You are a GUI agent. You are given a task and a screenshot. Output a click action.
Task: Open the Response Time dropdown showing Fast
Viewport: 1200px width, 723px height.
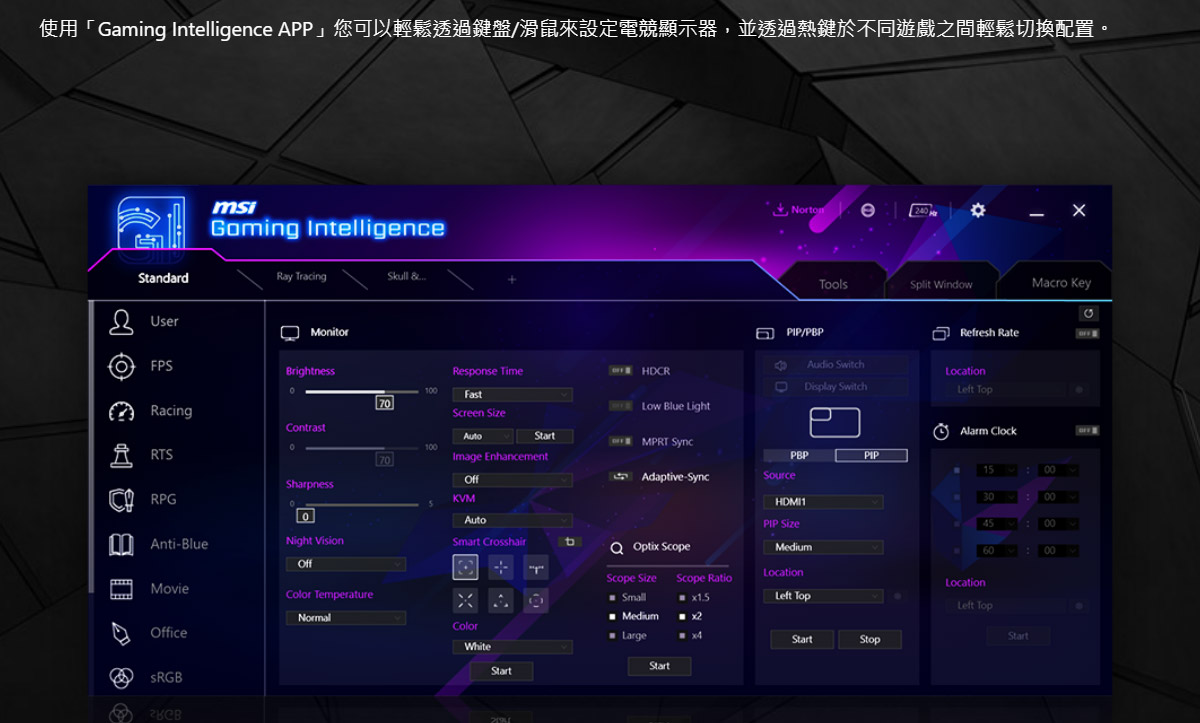click(x=513, y=395)
